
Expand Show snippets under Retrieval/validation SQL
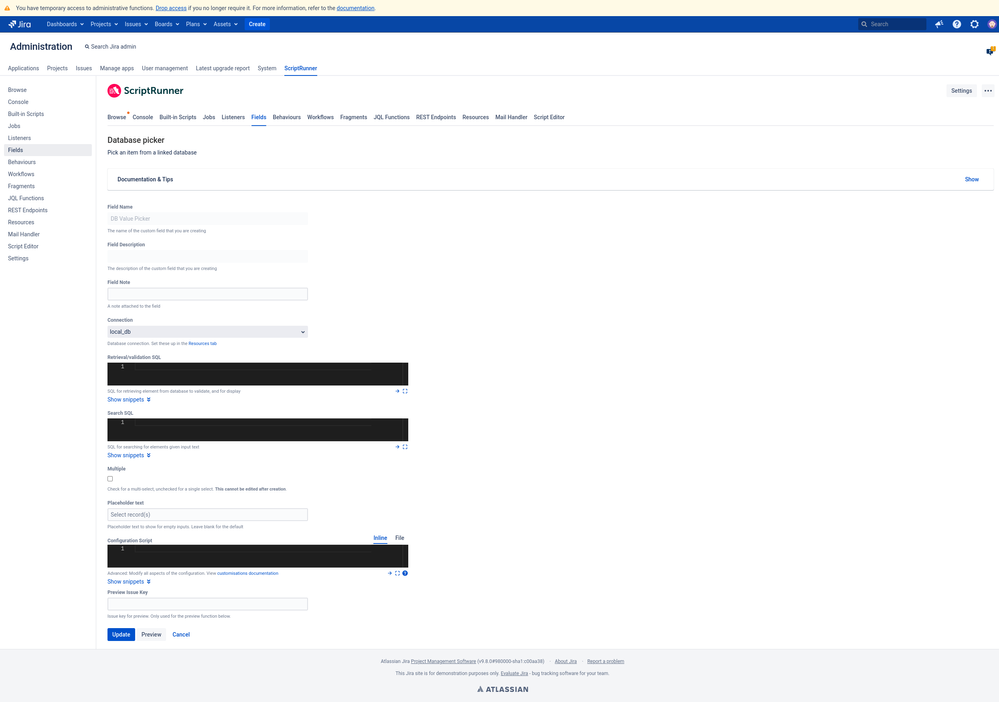point(129,400)
